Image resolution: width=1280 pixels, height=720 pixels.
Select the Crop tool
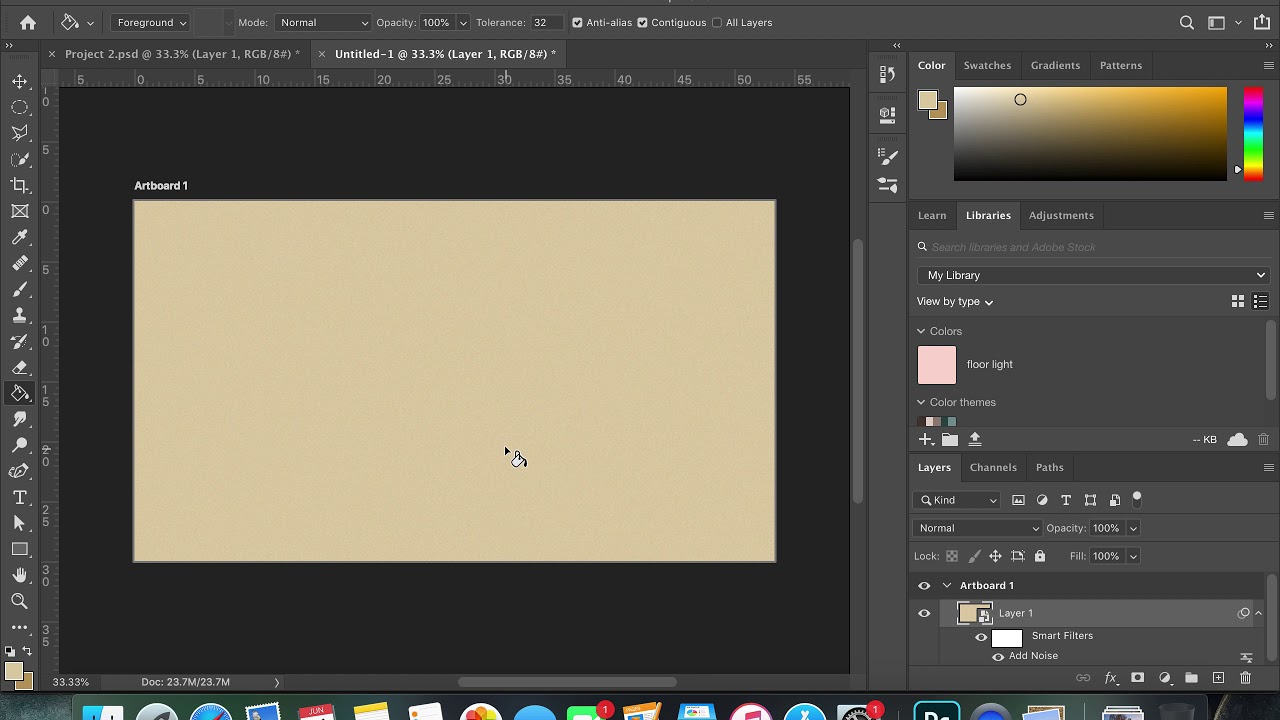coord(20,185)
